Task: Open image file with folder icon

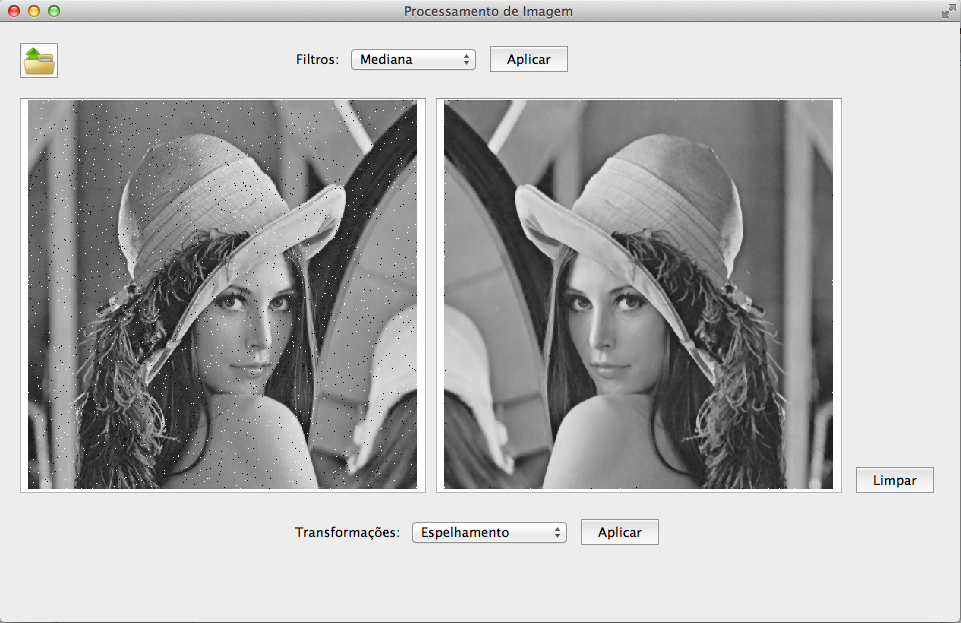Action: point(39,60)
